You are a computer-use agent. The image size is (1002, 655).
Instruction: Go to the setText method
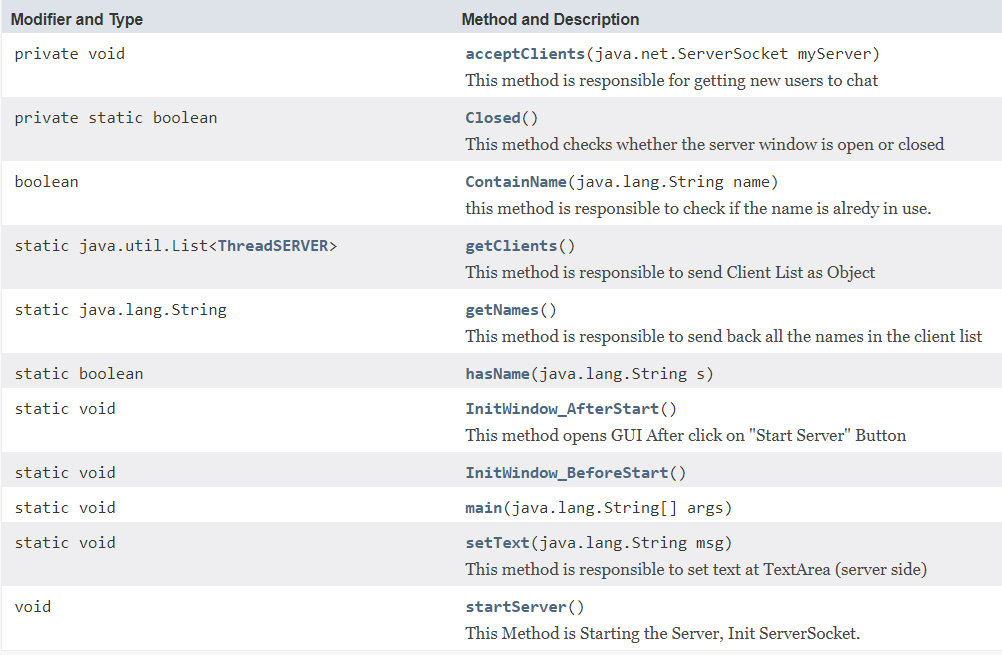click(x=497, y=543)
